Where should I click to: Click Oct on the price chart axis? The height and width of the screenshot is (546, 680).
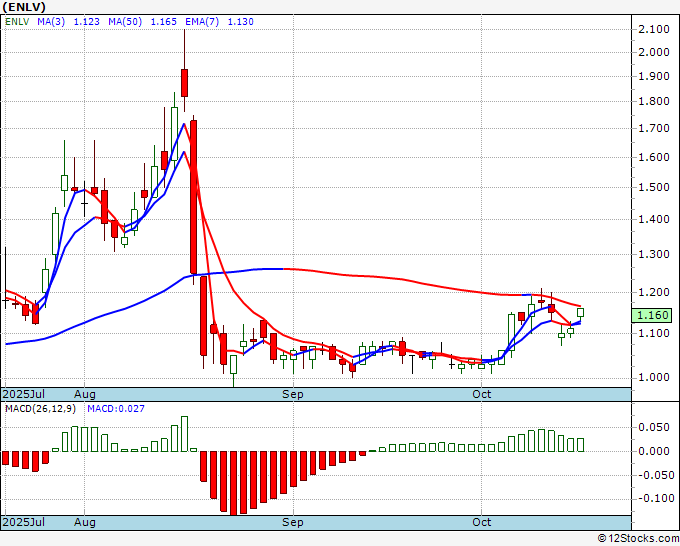click(x=482, y=394)
